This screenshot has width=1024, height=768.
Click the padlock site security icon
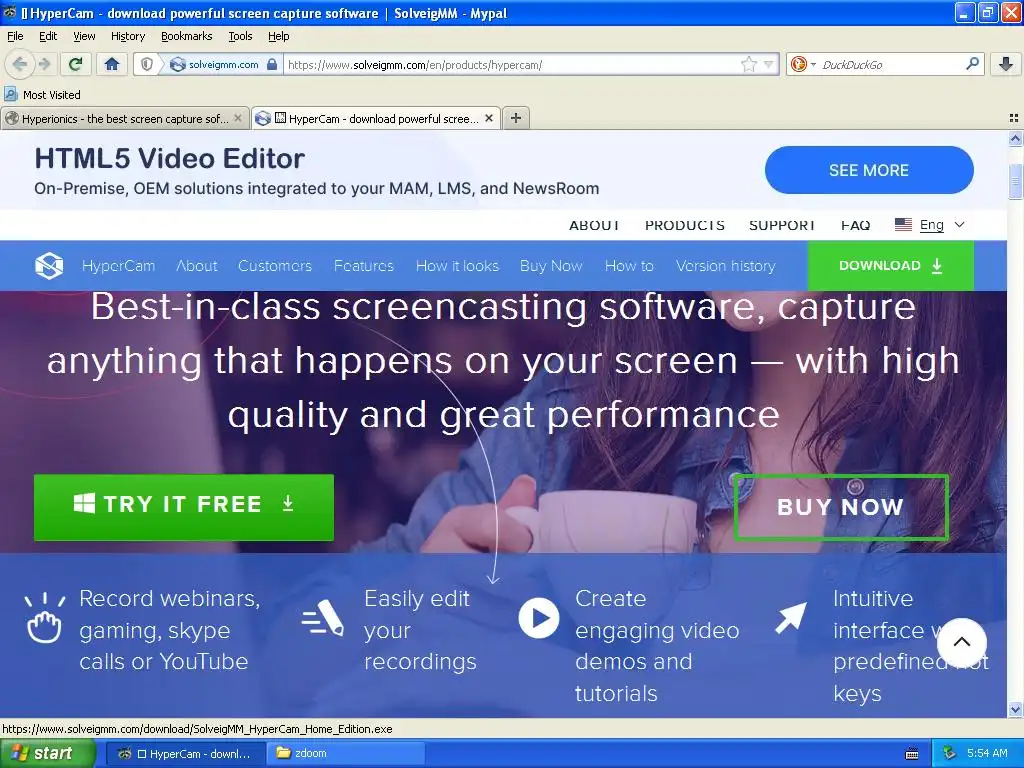pos(272,64)
